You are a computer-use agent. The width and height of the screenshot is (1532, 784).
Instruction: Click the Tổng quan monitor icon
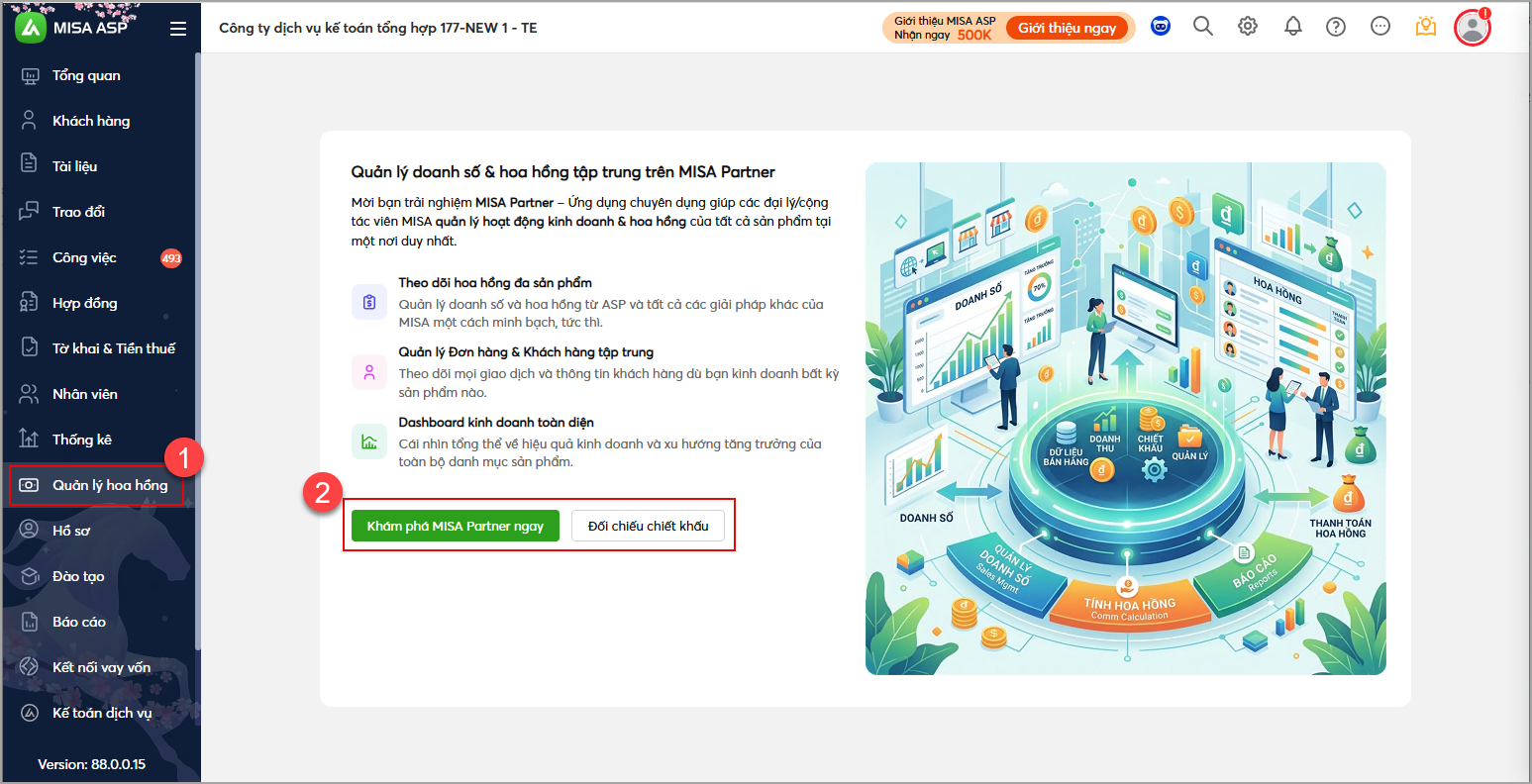30,75
